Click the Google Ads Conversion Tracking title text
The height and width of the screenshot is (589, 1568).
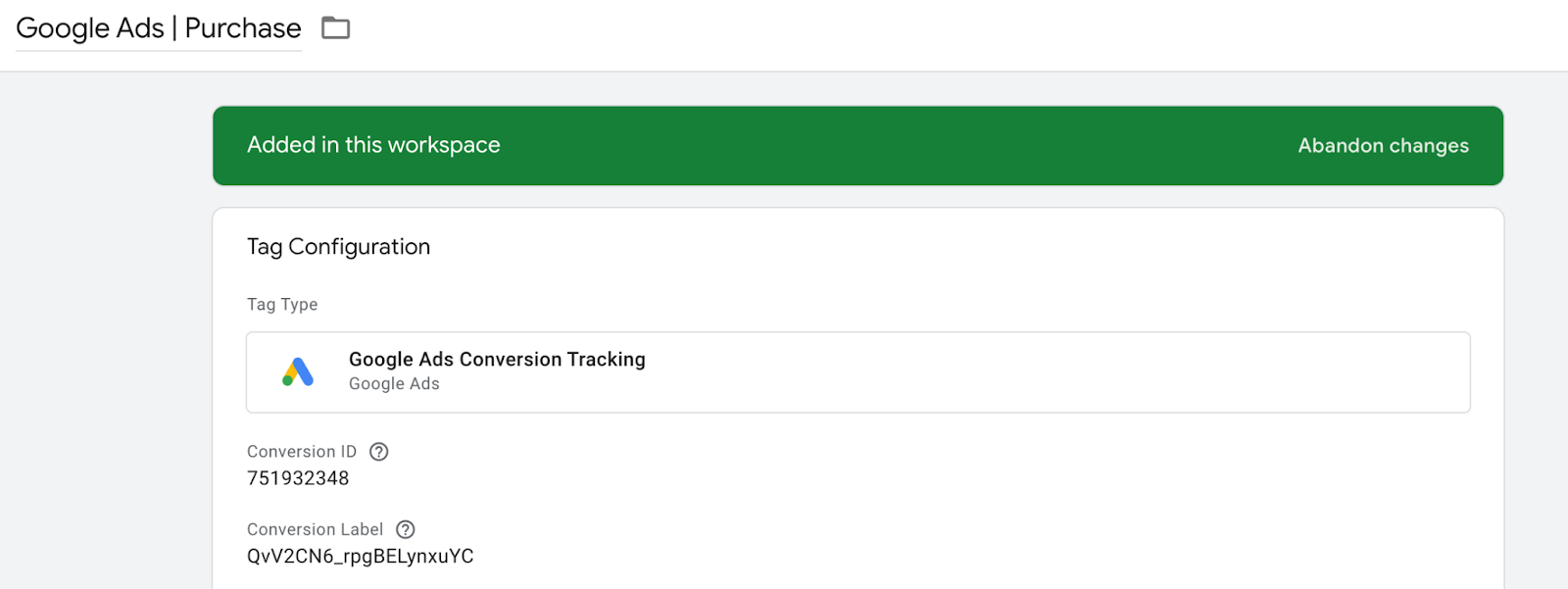coord(497,360)
